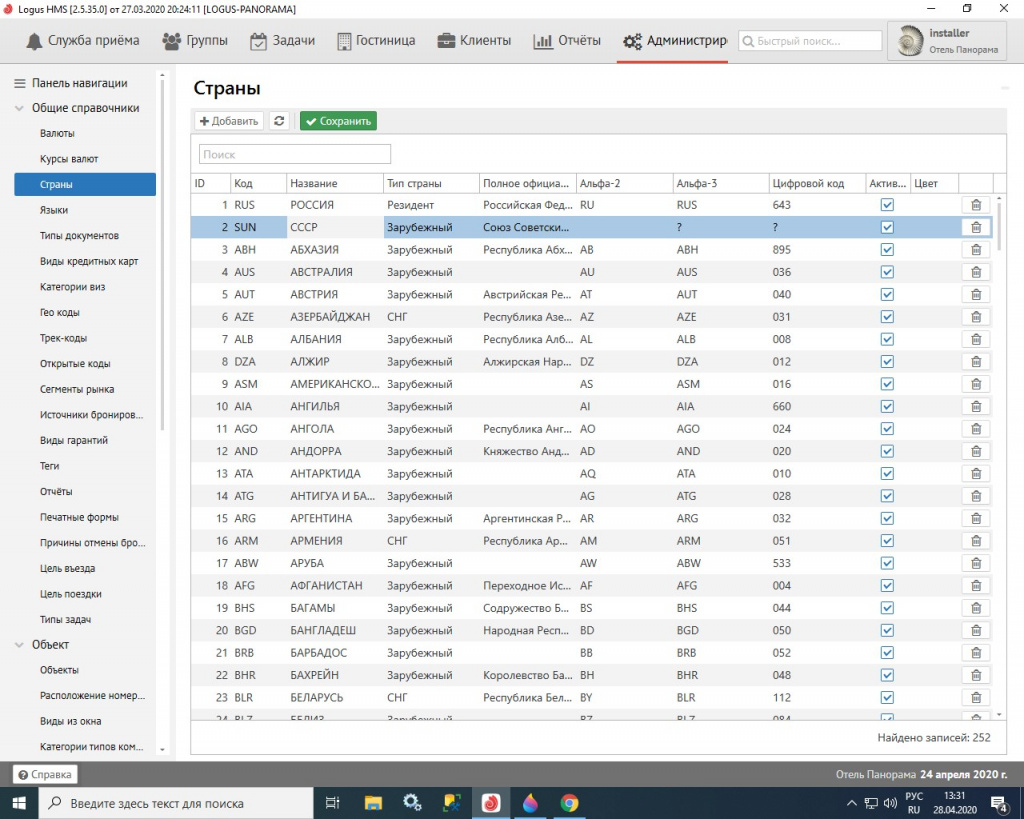The width and height of the screenshot is (1024, 819).
Task: Open File Explorer from taskbar
Action: (x=373, y=803)
